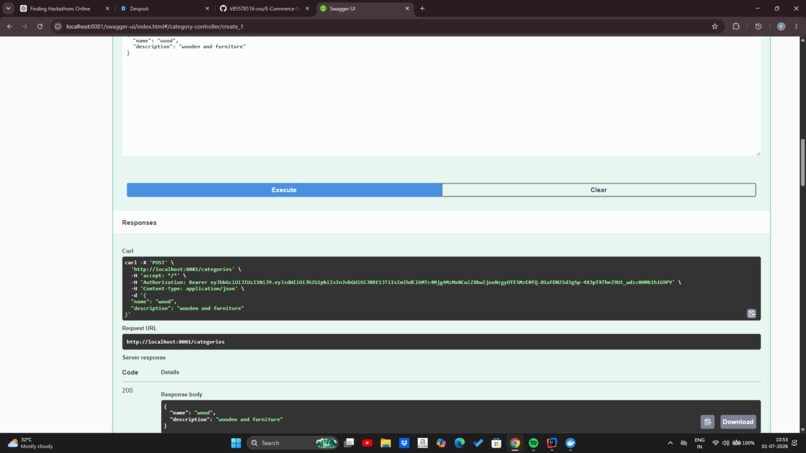The height and width of the screenshot is (453, 806).
Task: Open the clock and date in the taskbar
Action: (x=775, y=443)
